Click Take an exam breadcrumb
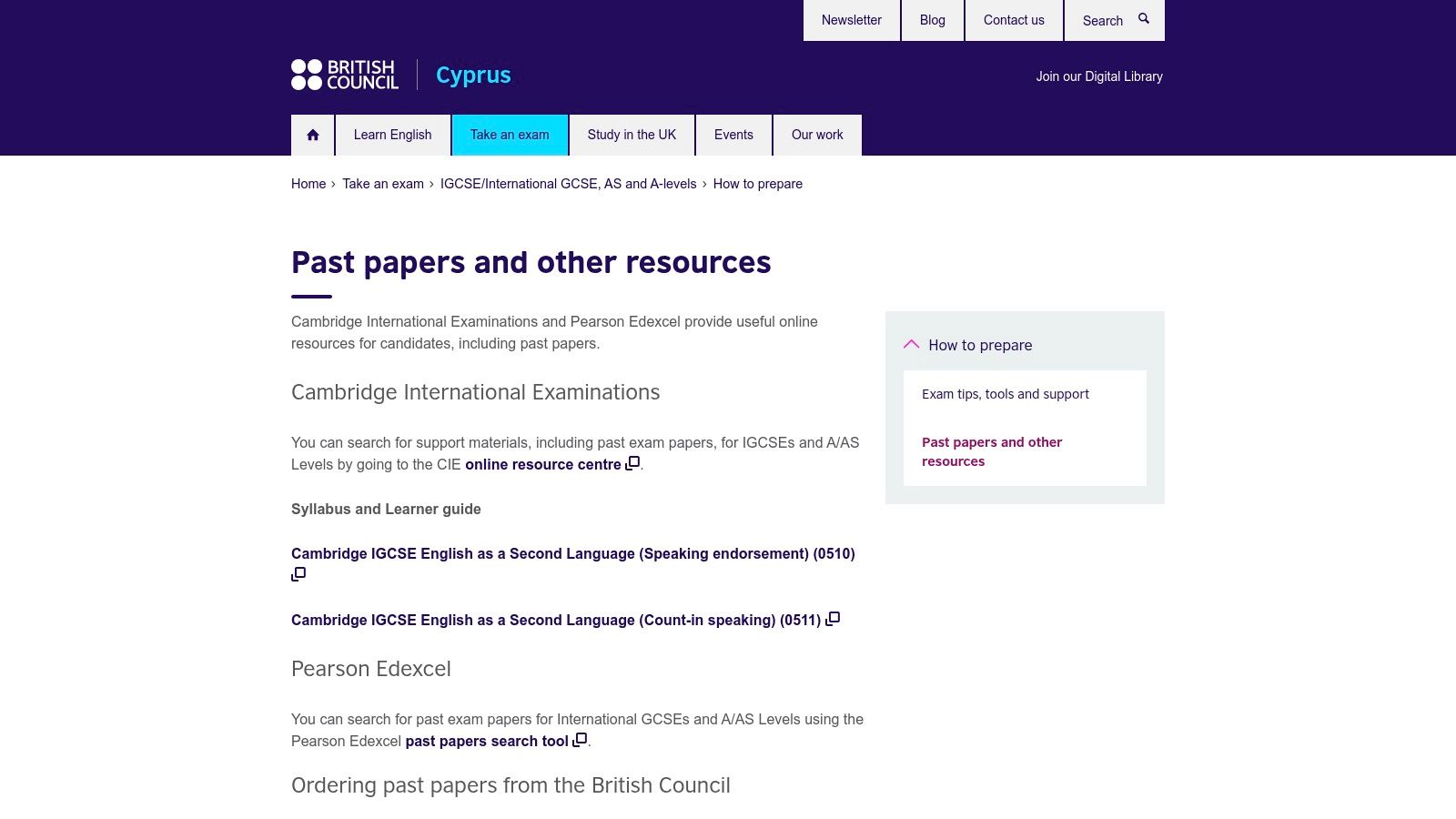Viewport: 1456px width, 819px height. [383, 184]
